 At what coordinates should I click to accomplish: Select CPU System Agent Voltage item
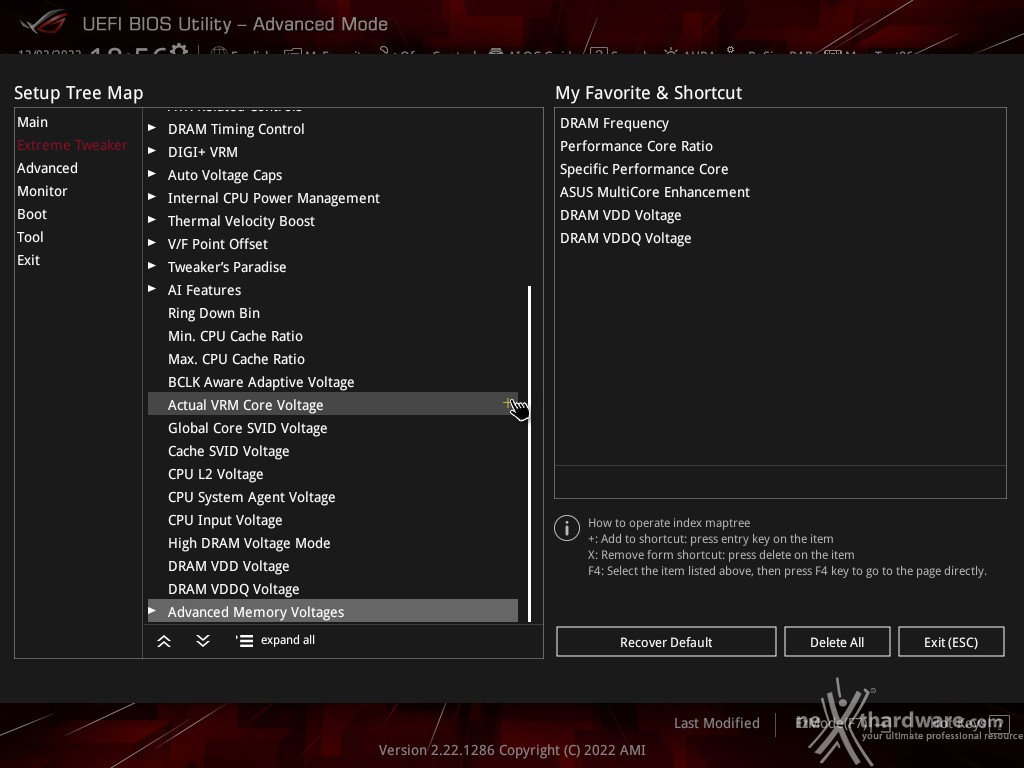click(x=332, y=496)
